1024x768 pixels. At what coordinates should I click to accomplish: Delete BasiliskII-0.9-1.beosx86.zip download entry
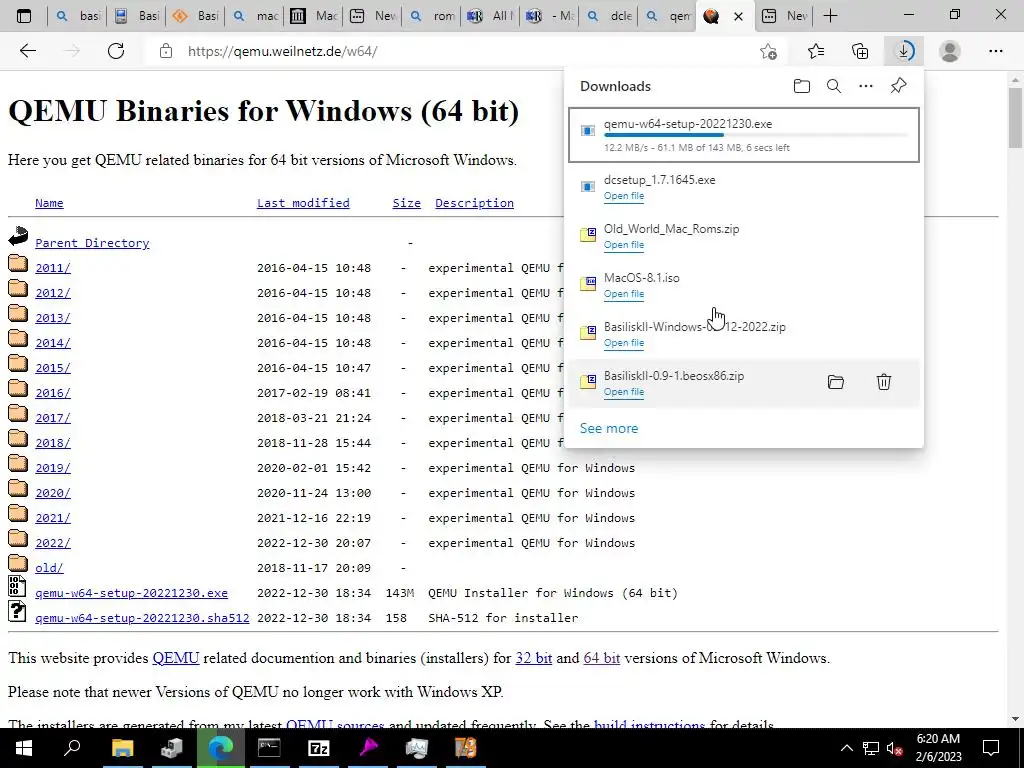pos(884,382)
